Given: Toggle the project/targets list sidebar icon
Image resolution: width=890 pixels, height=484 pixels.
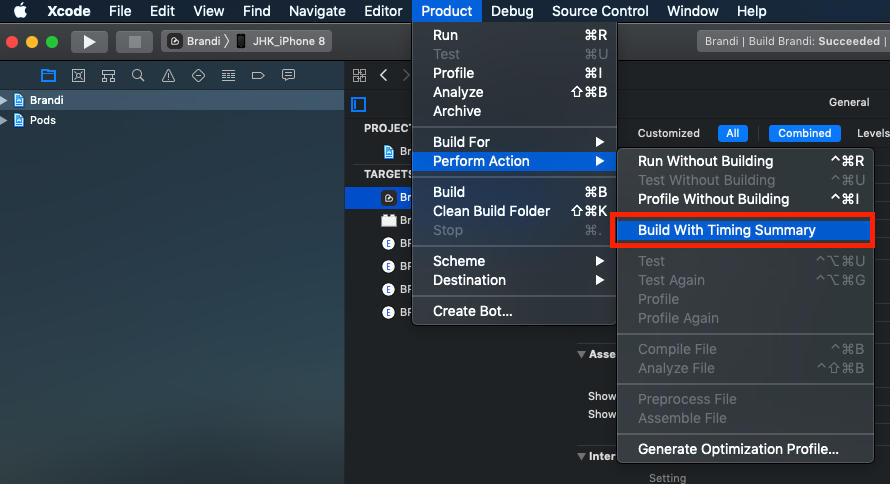Looking at the screenshot, I should pos(359,104).
